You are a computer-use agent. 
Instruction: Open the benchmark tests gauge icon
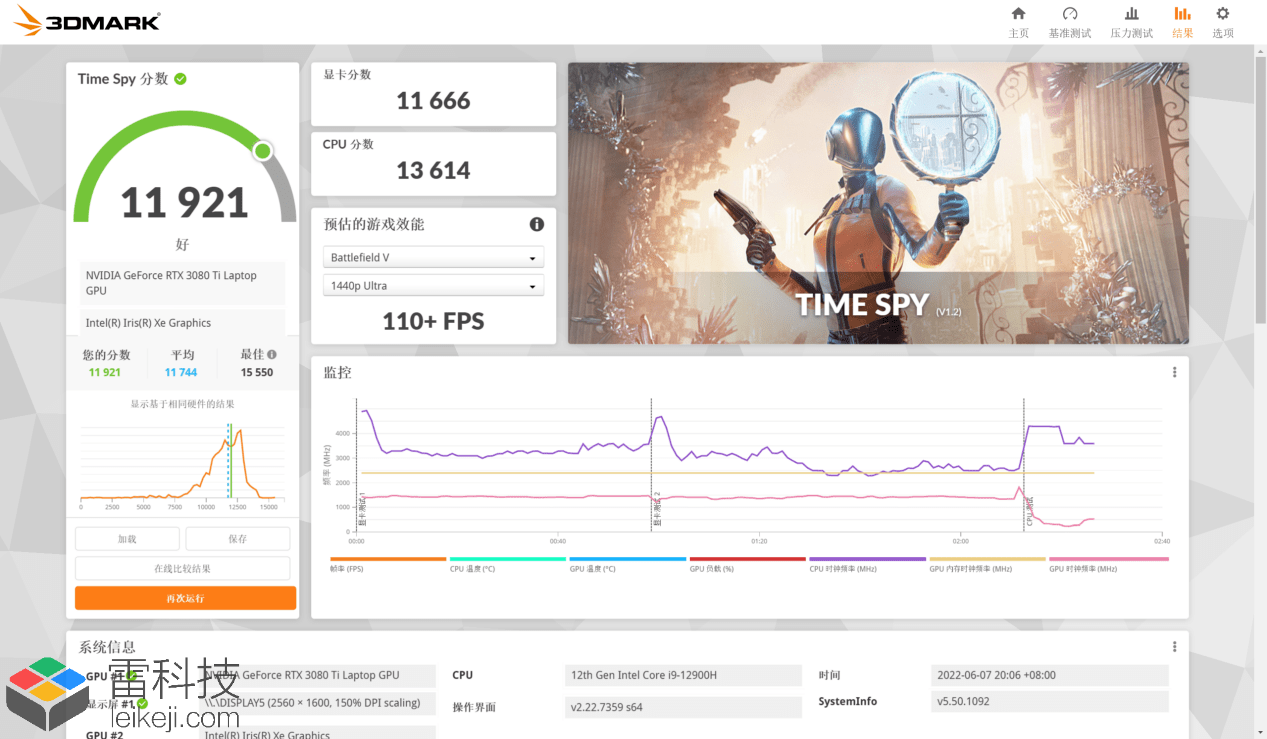[x=1069, y=14]
